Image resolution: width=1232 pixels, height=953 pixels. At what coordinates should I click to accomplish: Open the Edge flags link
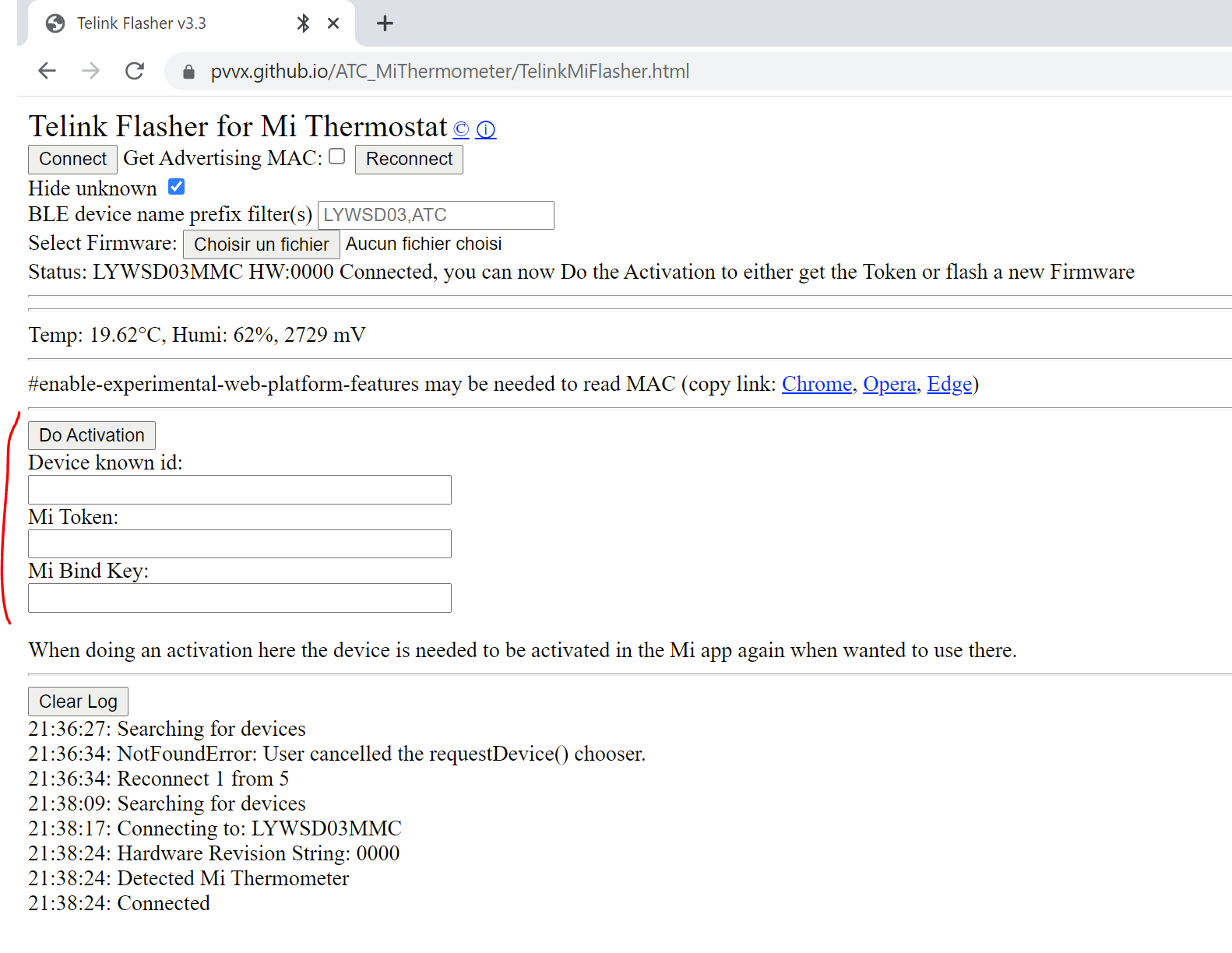(x=949, y=384)
